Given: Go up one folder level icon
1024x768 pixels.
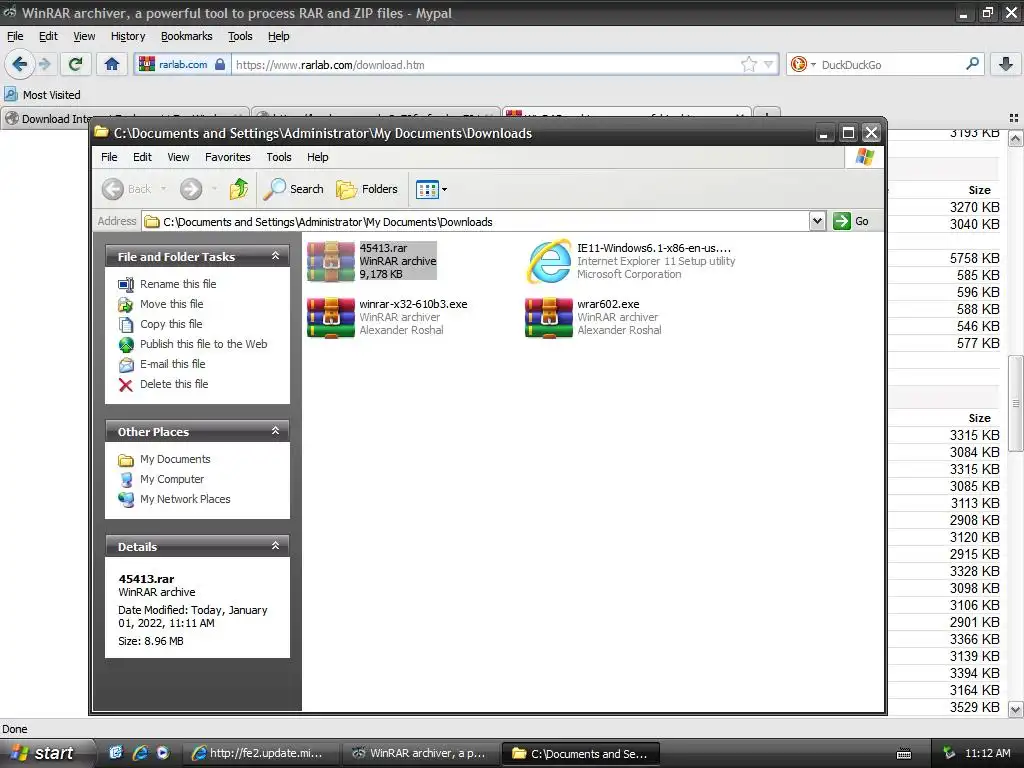Looking at the screenshot, I should click(x=239, y=189).
